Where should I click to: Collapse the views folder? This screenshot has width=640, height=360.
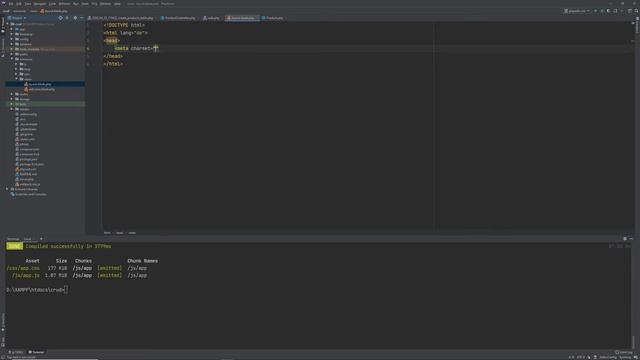tap(16, 79)
